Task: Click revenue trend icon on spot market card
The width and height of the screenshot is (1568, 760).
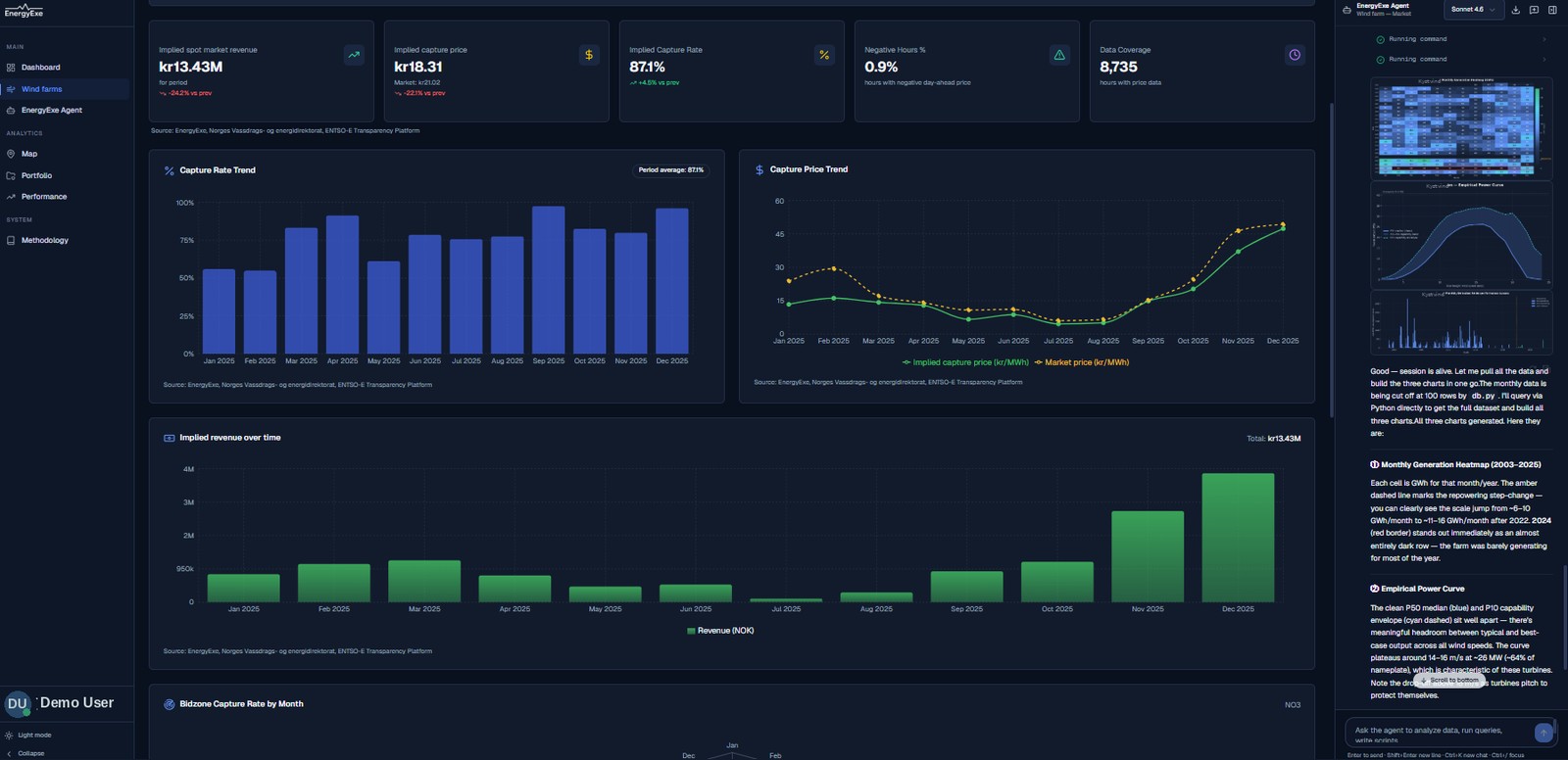Action: pos(354,55)
